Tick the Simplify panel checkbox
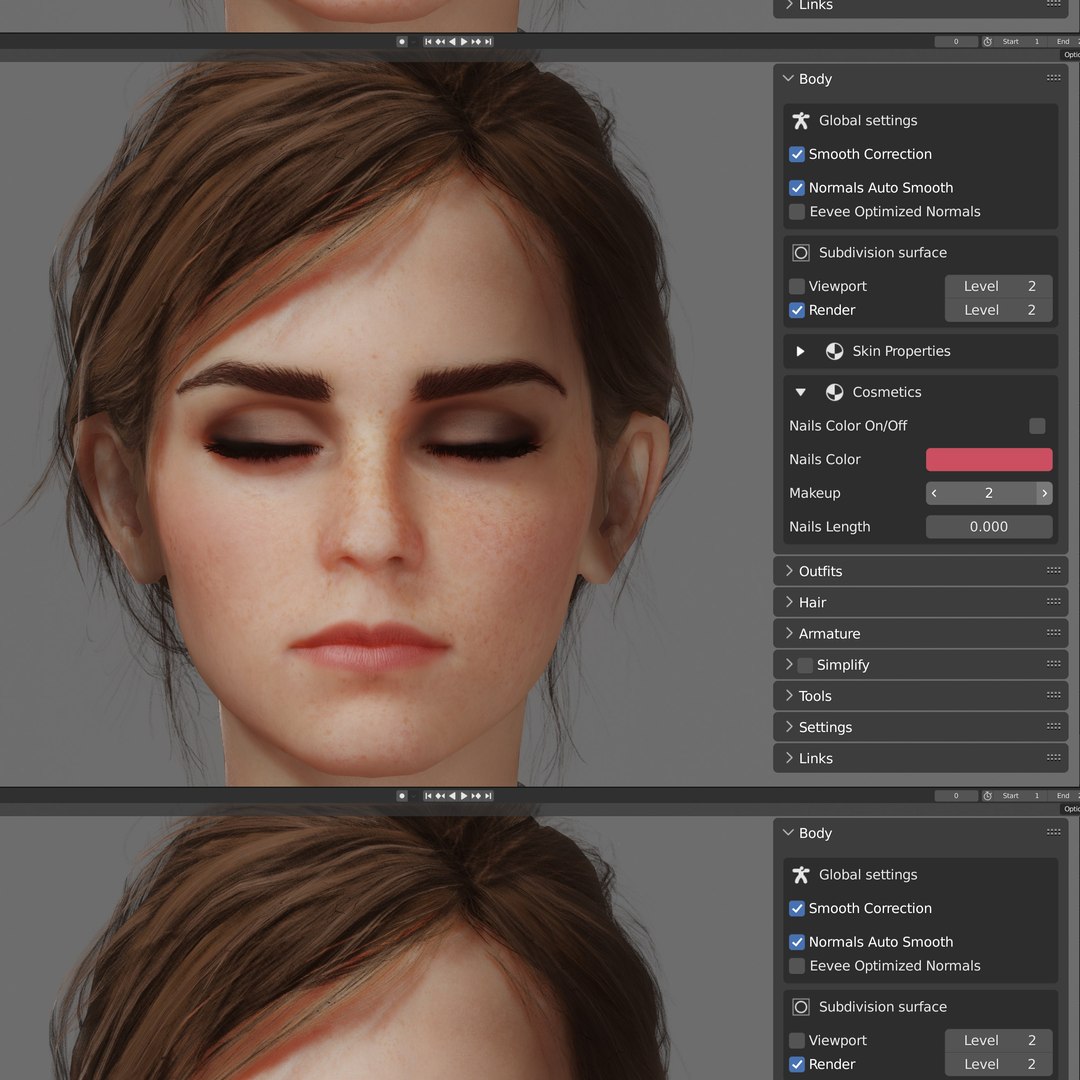This screenshot has height=1080, width=1080. (805, 665)
